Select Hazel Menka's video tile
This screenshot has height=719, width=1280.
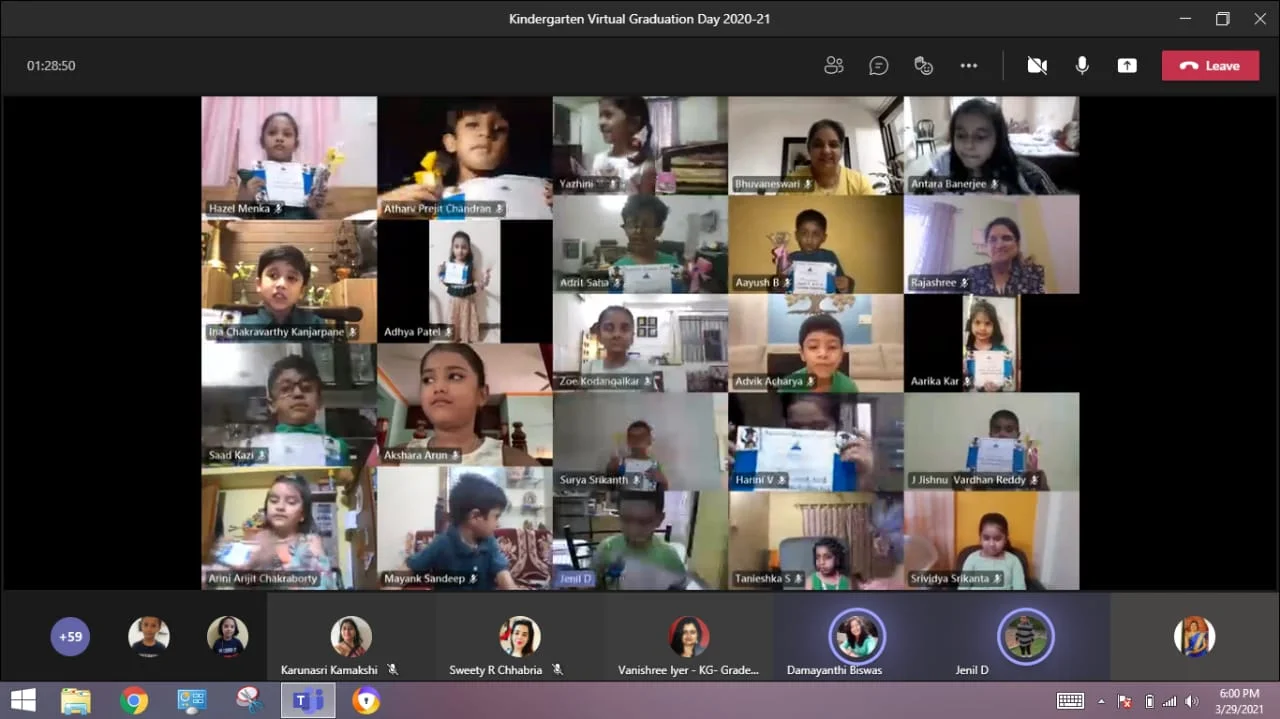click(x=289, y=157)
